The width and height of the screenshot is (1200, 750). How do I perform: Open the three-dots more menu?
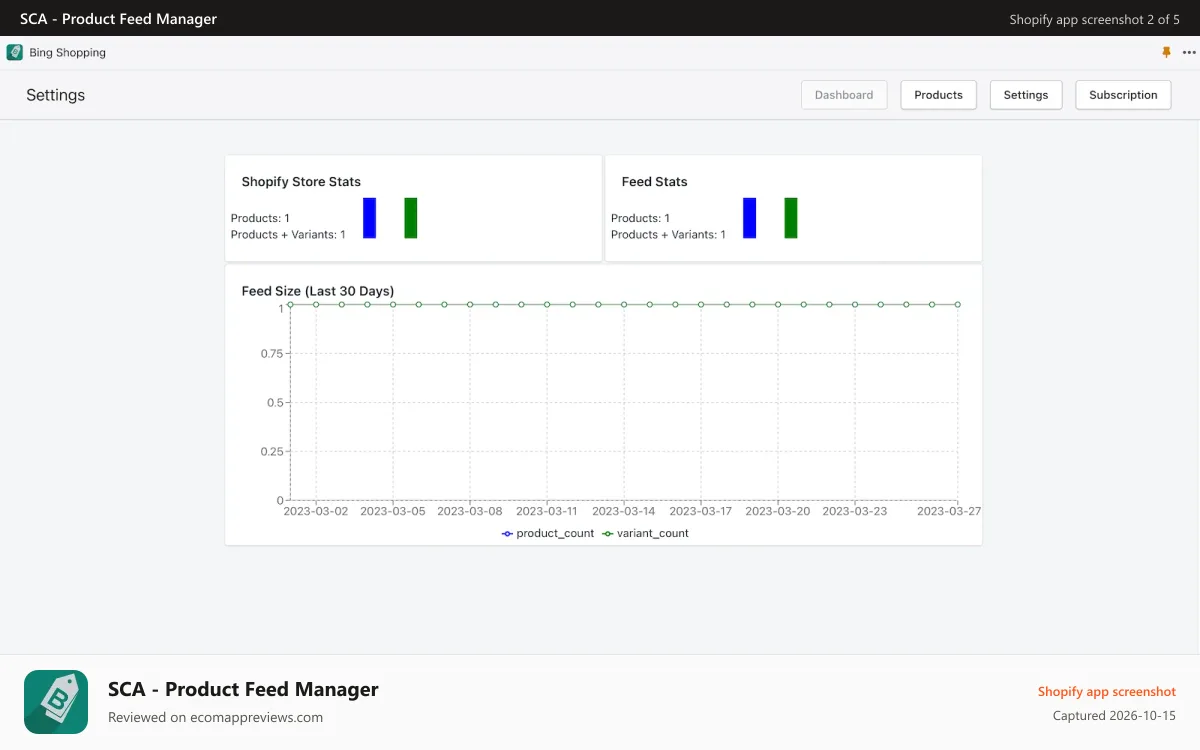point(1189,53)
